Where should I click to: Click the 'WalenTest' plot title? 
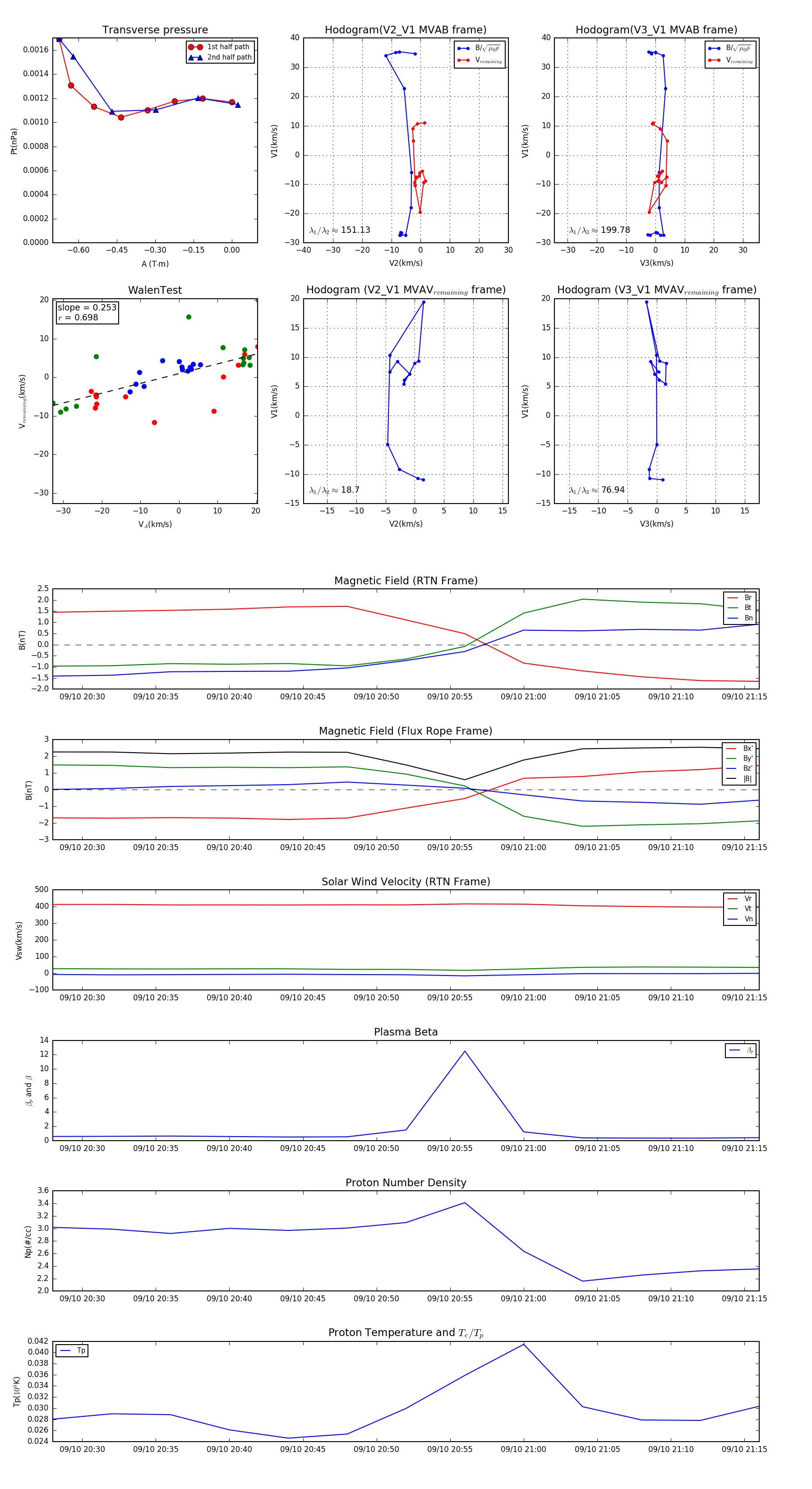155,290
